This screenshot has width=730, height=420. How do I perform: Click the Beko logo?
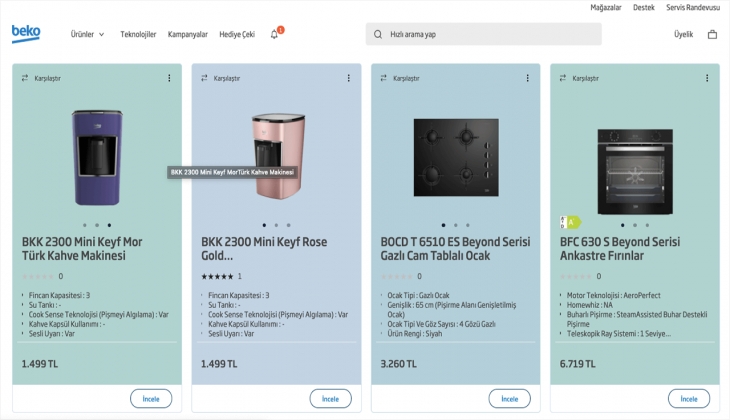(x=26, y=33)
